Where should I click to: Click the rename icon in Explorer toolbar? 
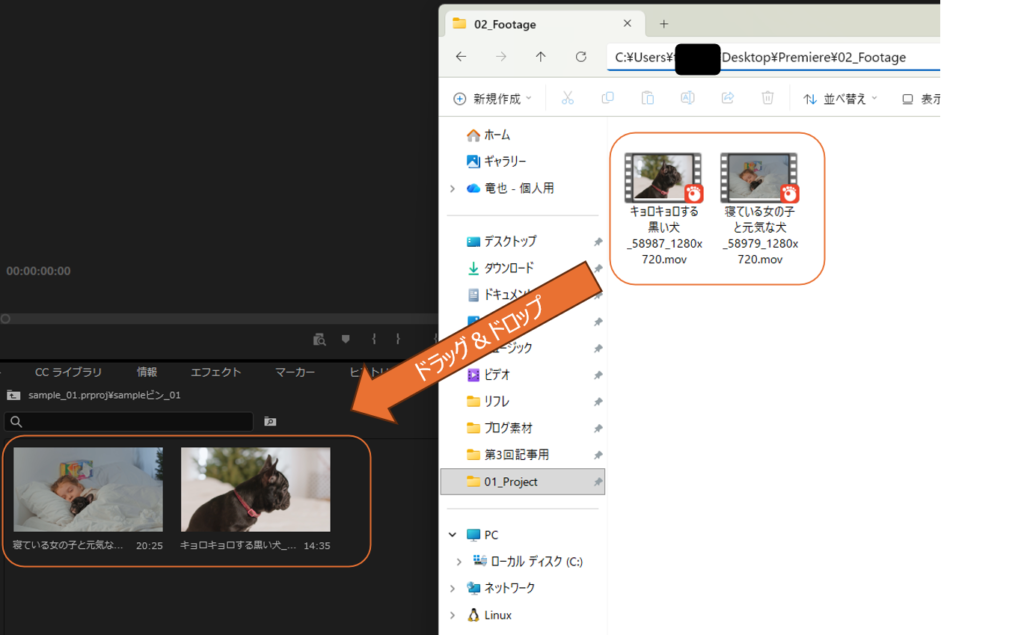click(x=687, y=98)
